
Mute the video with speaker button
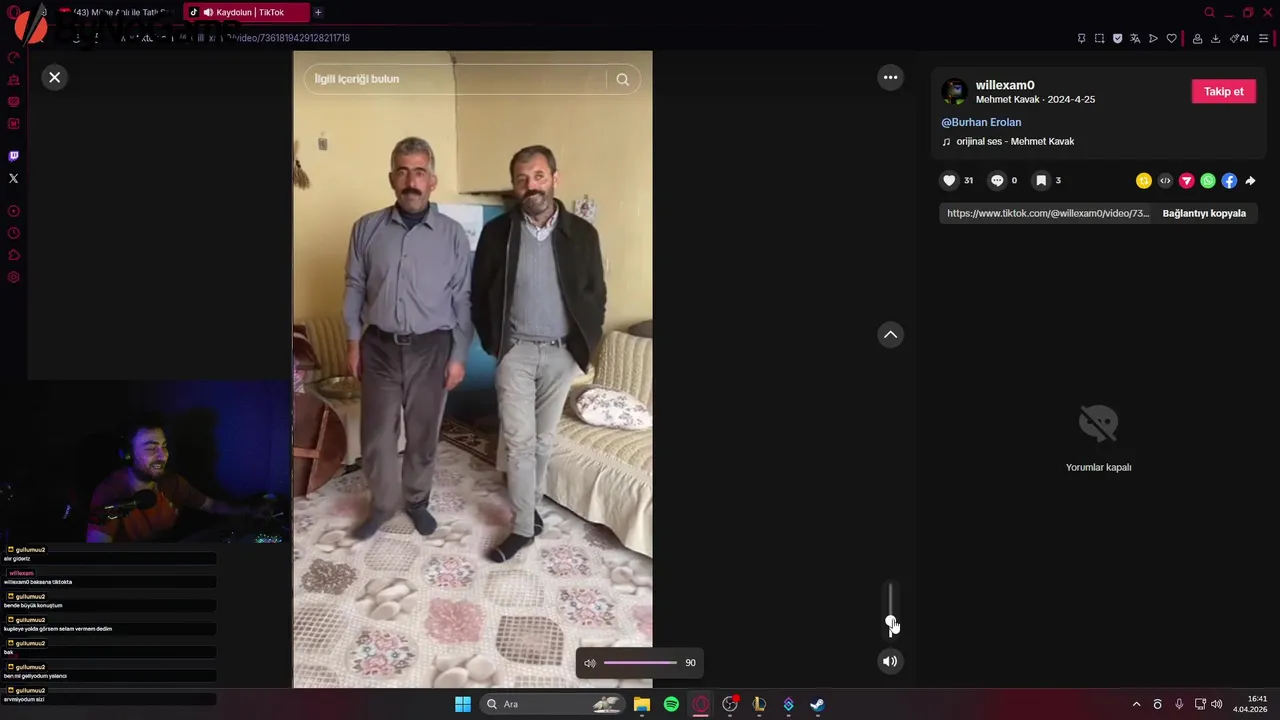coord(890,661)
